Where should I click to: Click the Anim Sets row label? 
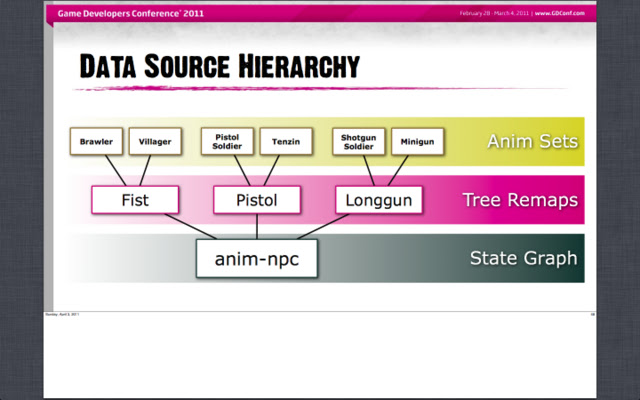(x=531, y=142)
